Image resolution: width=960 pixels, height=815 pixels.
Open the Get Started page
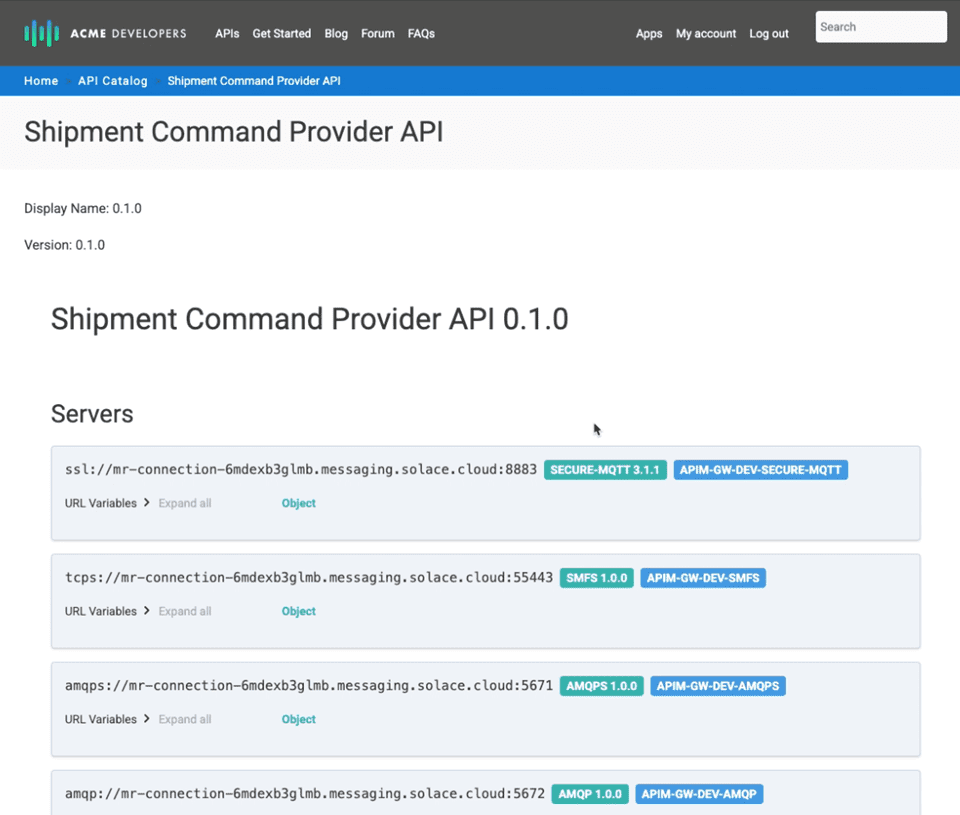click(x=281, y=33)
